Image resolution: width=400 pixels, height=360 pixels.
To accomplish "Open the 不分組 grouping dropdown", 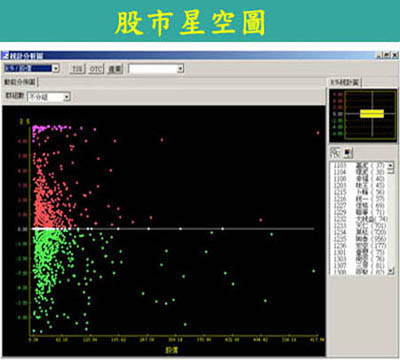I will click(67, 97).
